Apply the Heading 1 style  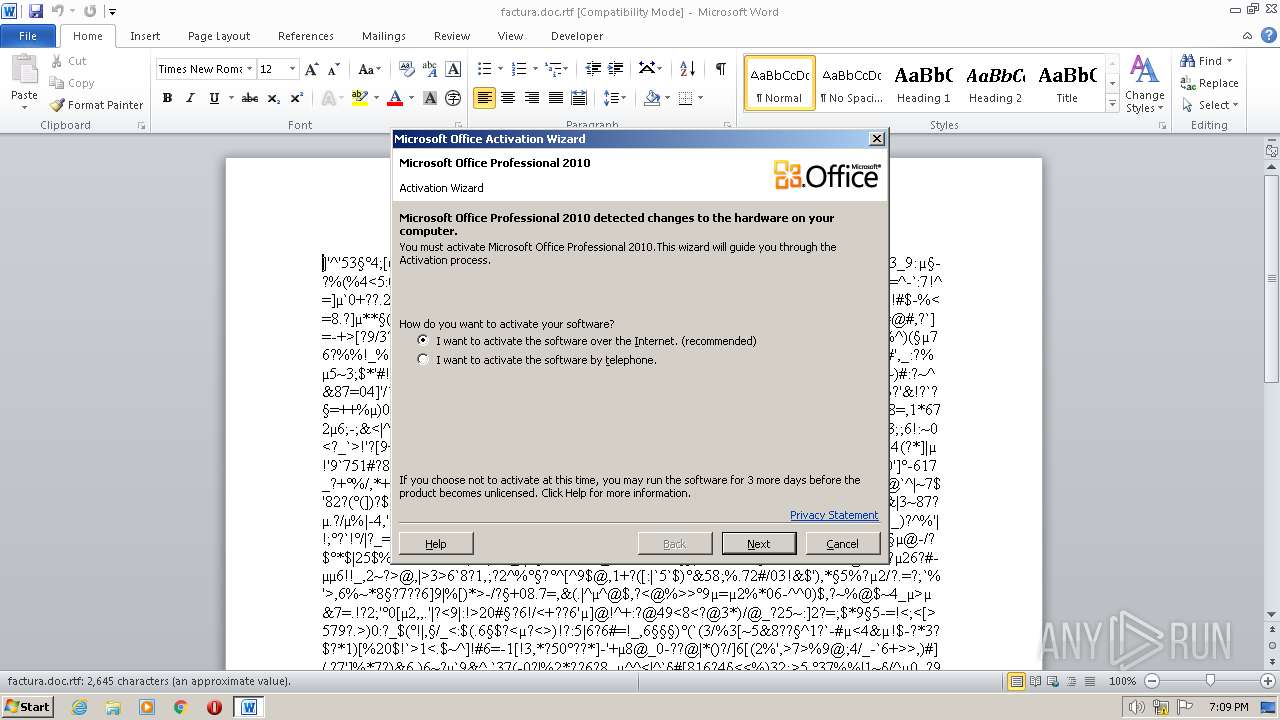pyautogui.click(x=923, y=84)
